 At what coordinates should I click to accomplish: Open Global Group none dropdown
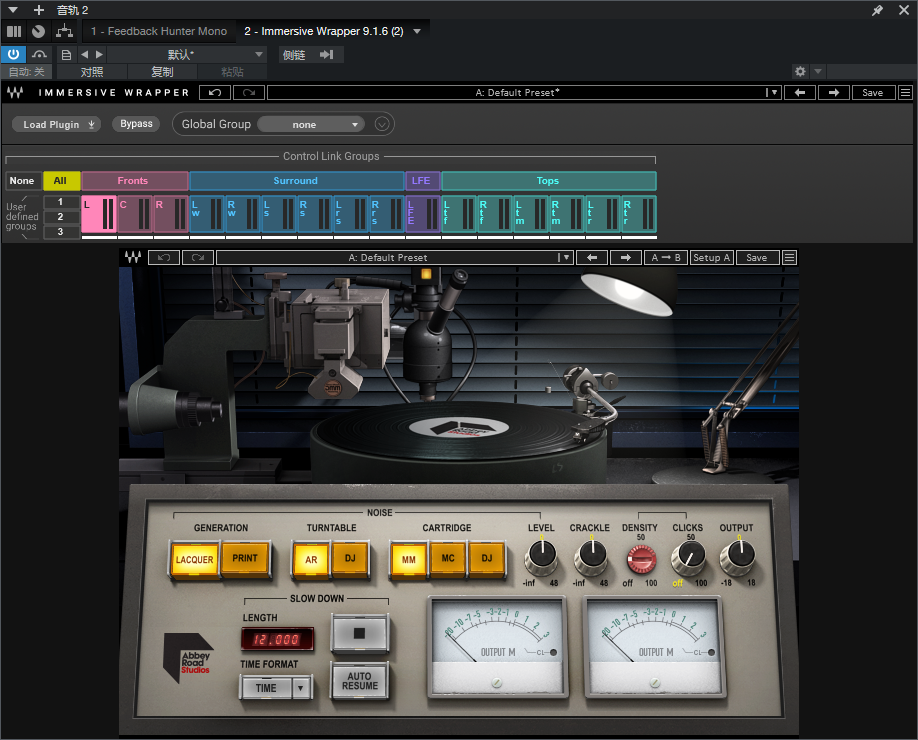(311, 124)
